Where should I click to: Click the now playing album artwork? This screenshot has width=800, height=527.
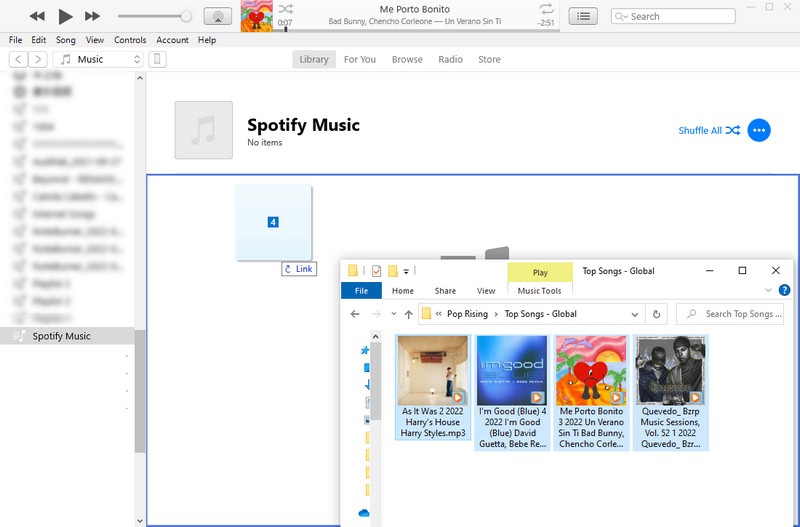tap(257, 16)
